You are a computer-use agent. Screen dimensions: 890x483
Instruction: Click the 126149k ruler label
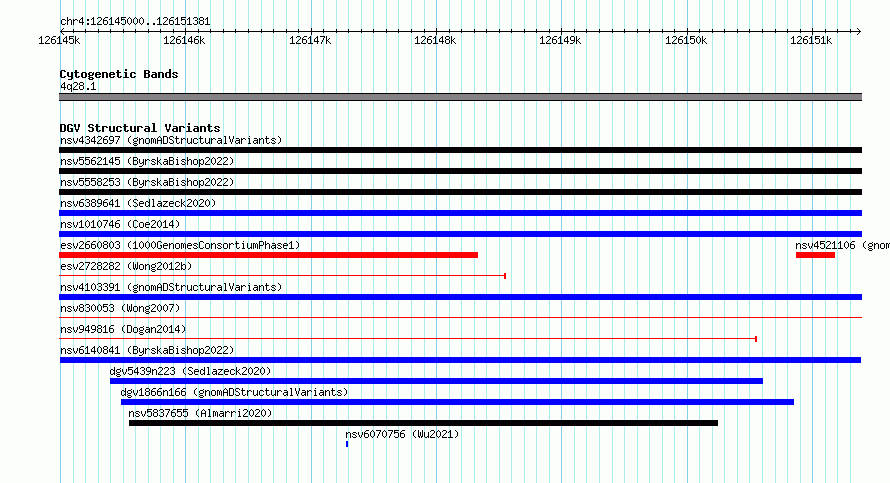[560, 40]
